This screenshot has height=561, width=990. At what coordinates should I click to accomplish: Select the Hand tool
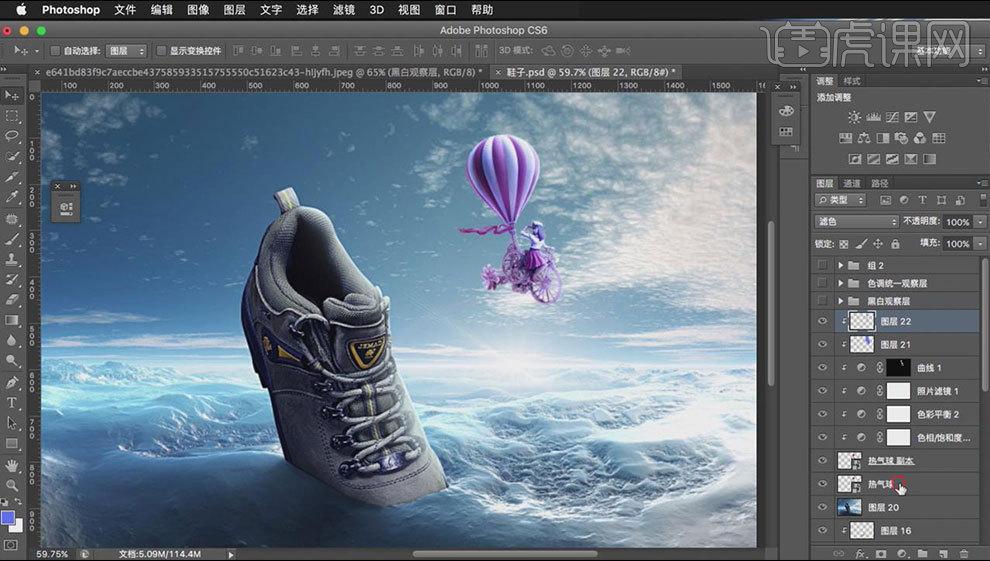coord(11,465)
